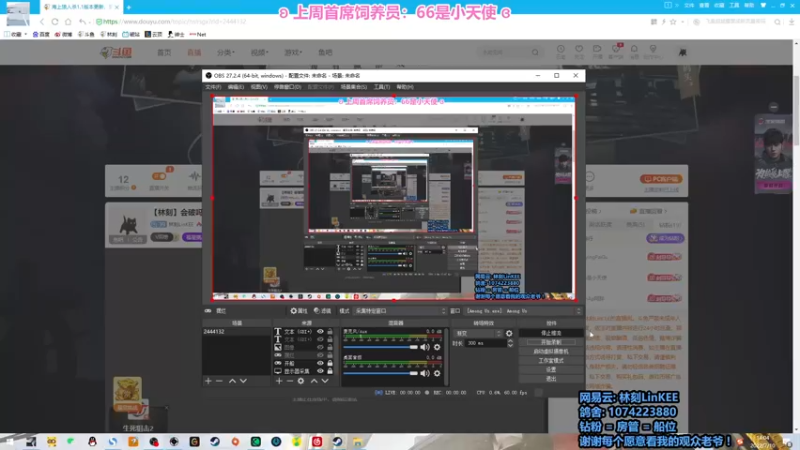The width and height of the screenshot is (800, 450).
Task: Open the 帮助(H) menu in OBS
Action: 405,87
